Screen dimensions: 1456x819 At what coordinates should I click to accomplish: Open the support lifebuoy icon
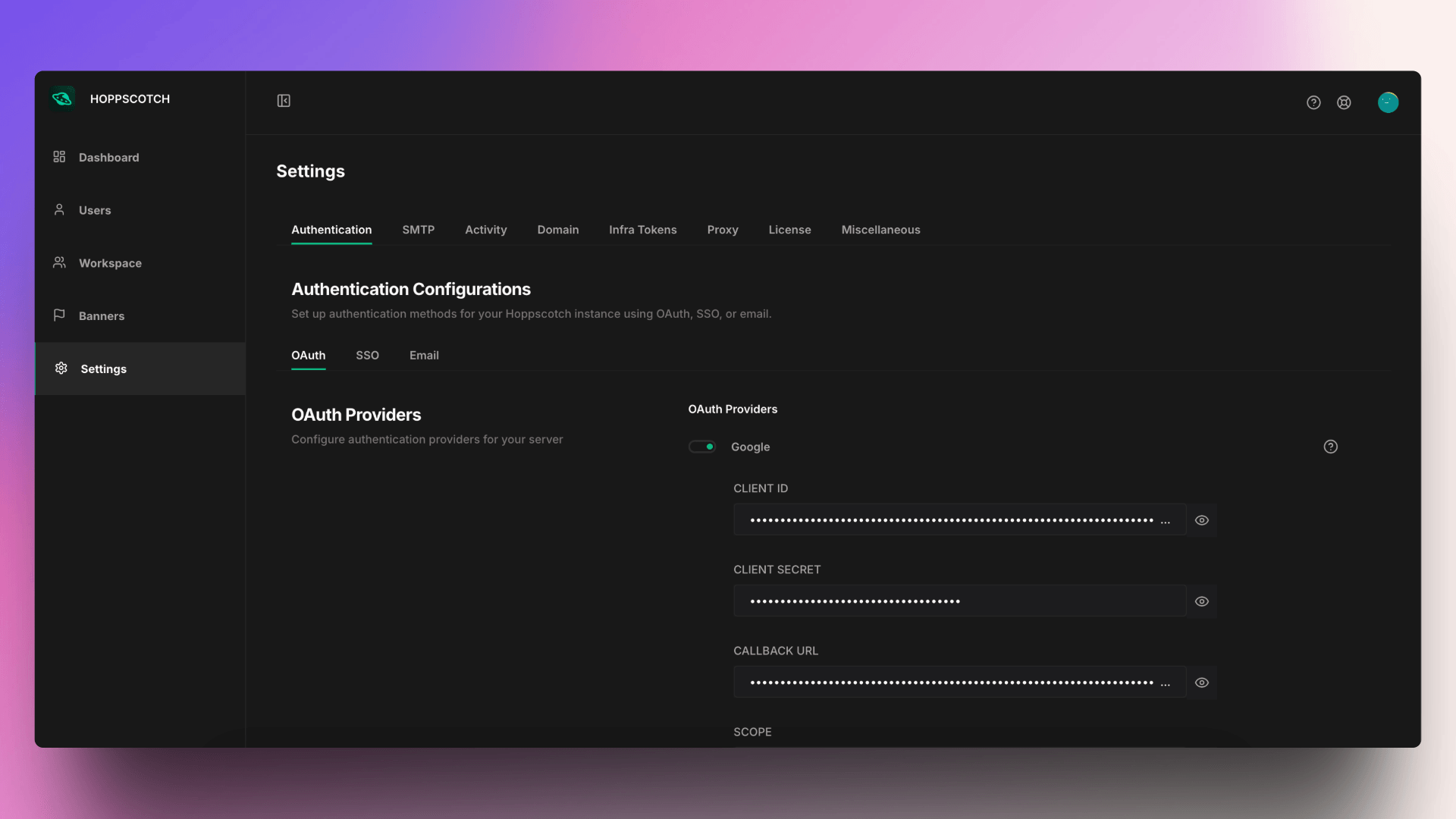[1344, 102]
